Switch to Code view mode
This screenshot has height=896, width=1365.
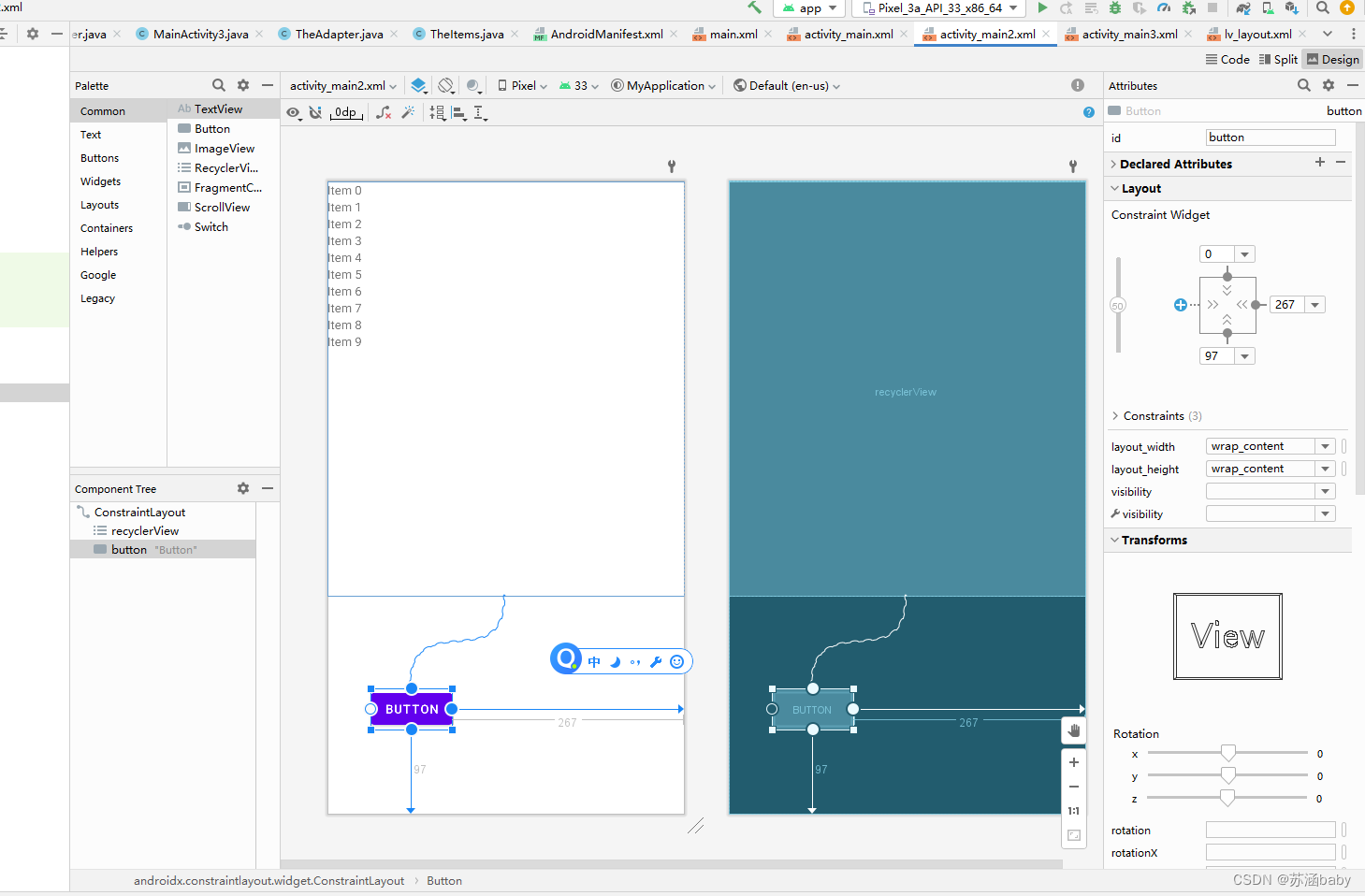(1227, 59)
